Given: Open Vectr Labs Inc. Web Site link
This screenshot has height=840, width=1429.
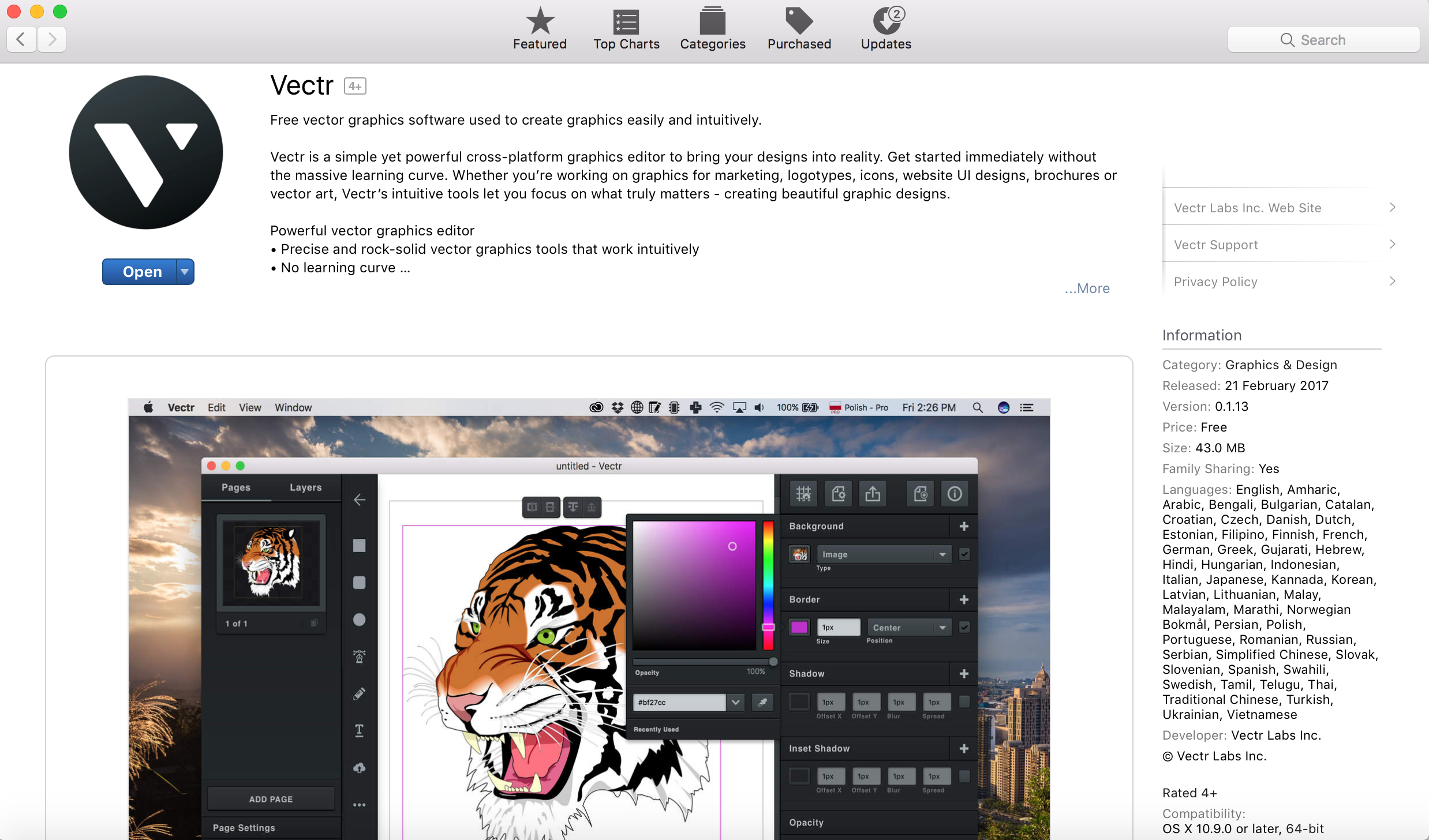Looking at the screenshot, I should click(x=1285, y=208).
